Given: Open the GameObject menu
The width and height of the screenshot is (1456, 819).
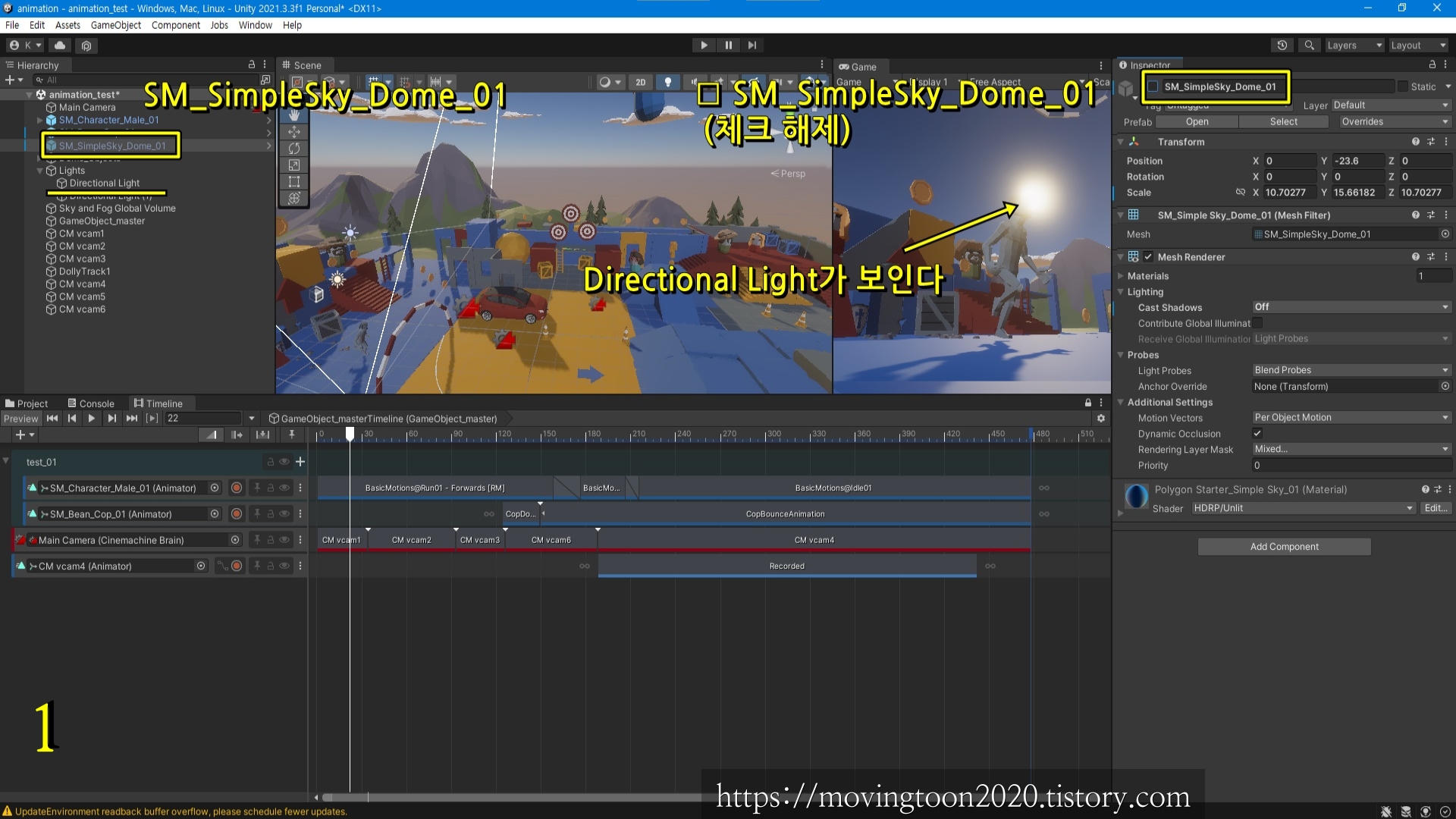Looking at the screenshot, I should (115, 25).
